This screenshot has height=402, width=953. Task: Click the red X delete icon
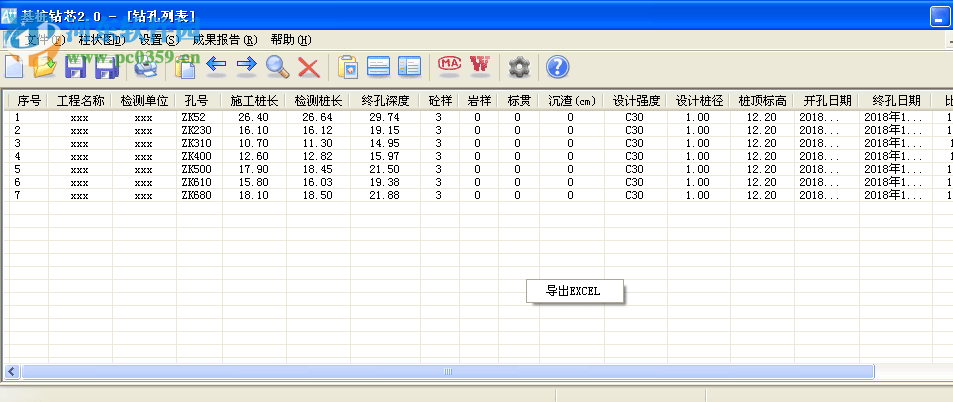309,67
